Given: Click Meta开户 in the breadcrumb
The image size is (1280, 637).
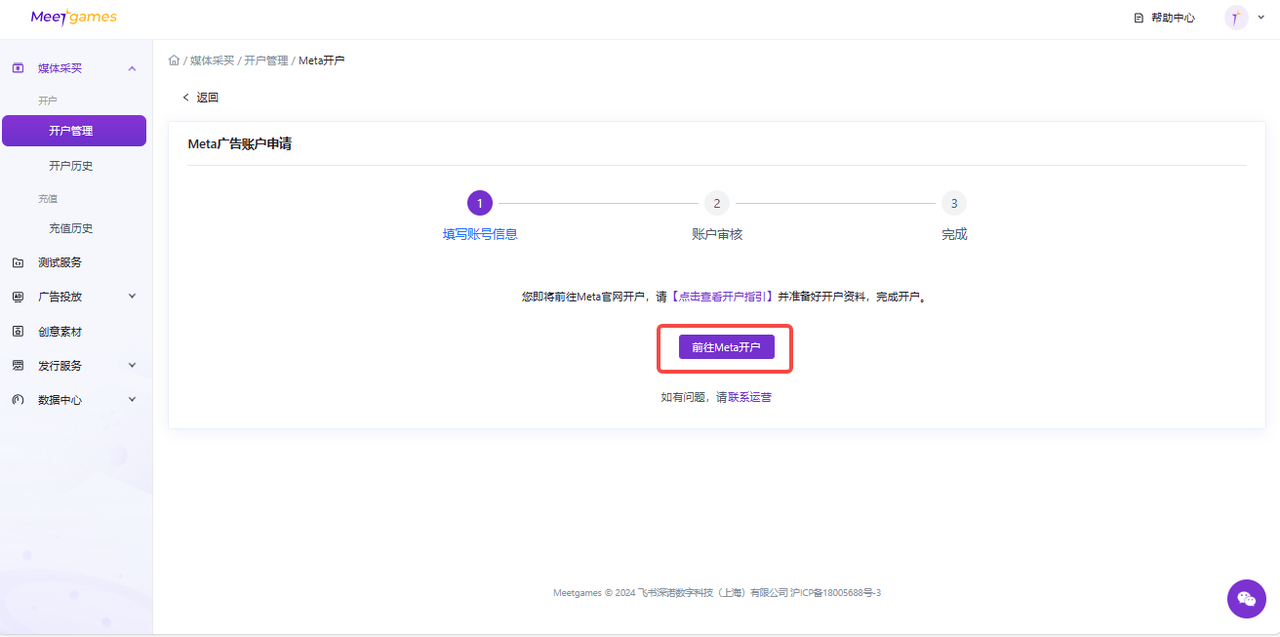Looking at the screenshot, I should coord(321,61).
